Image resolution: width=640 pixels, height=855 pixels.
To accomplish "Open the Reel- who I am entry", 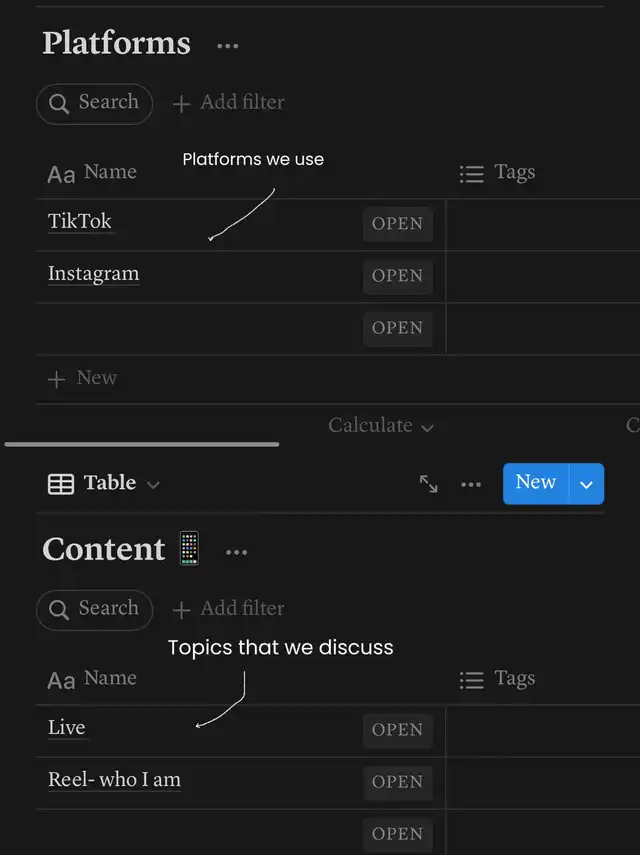I will pos(397,782).
